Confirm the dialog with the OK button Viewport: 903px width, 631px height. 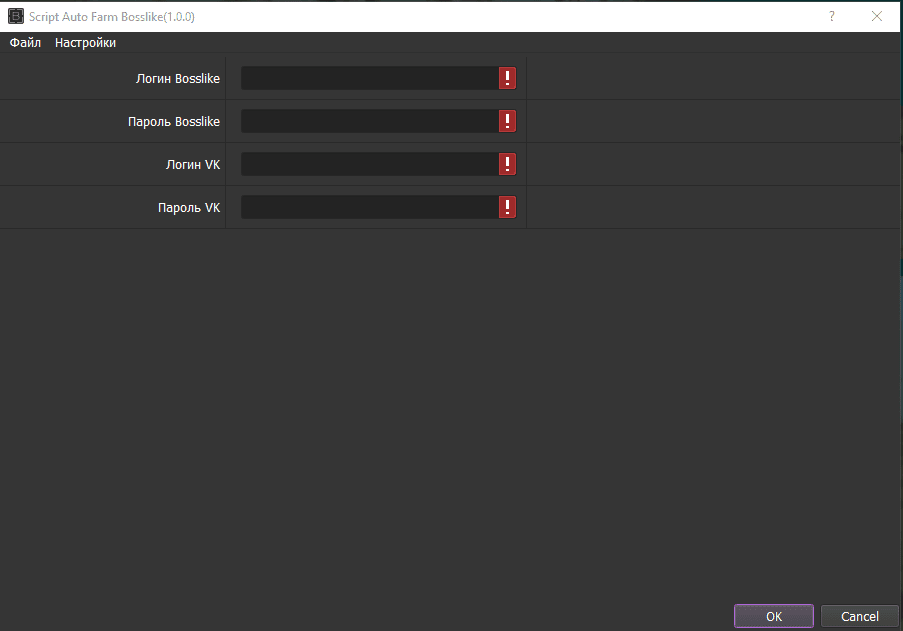(x=773, y=616)
